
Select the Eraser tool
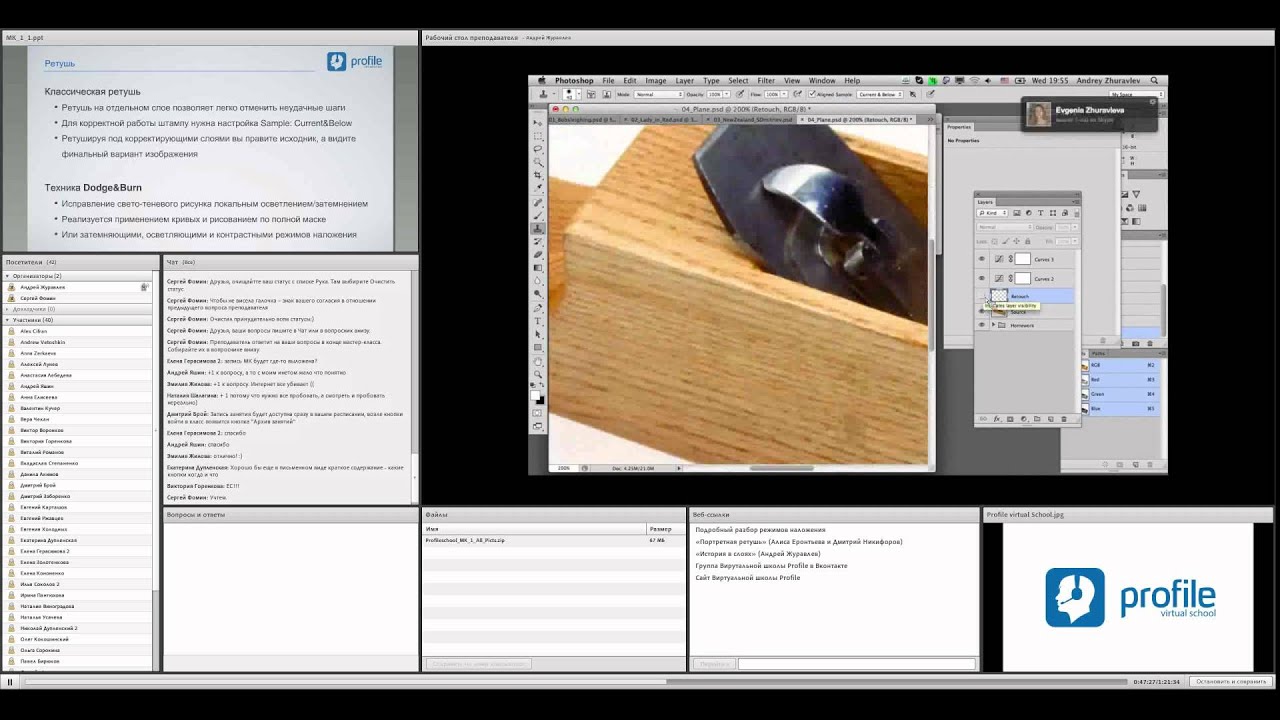[538, 254]
